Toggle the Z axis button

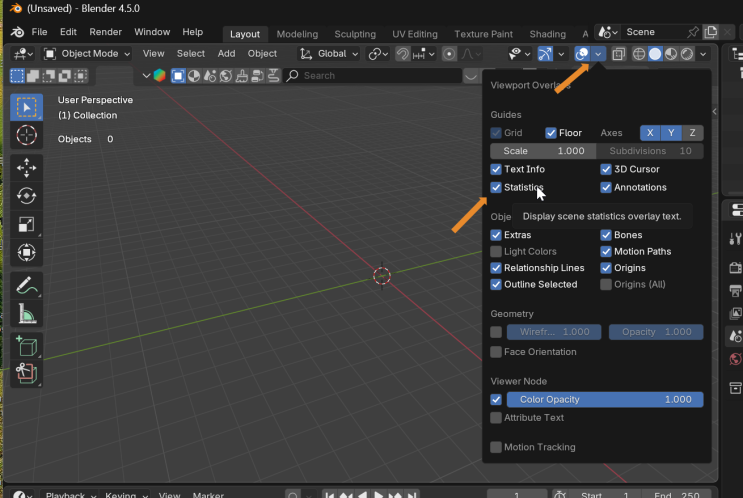coord(692,133)
